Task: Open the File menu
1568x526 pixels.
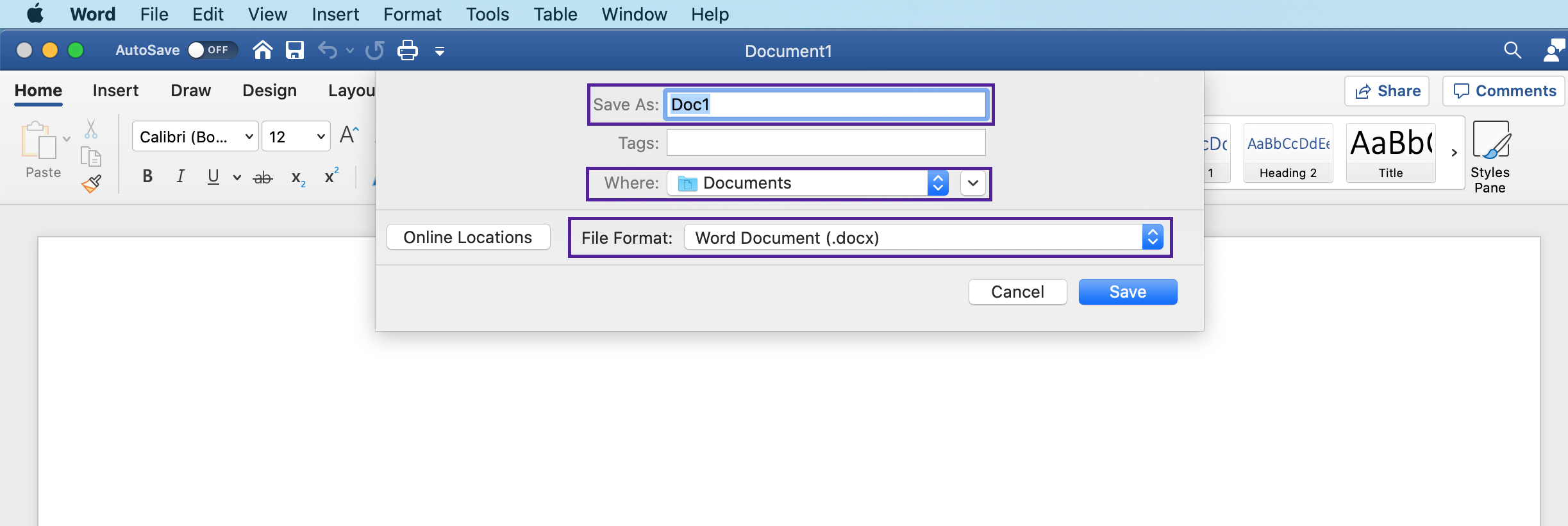Action: click(154, 14)
